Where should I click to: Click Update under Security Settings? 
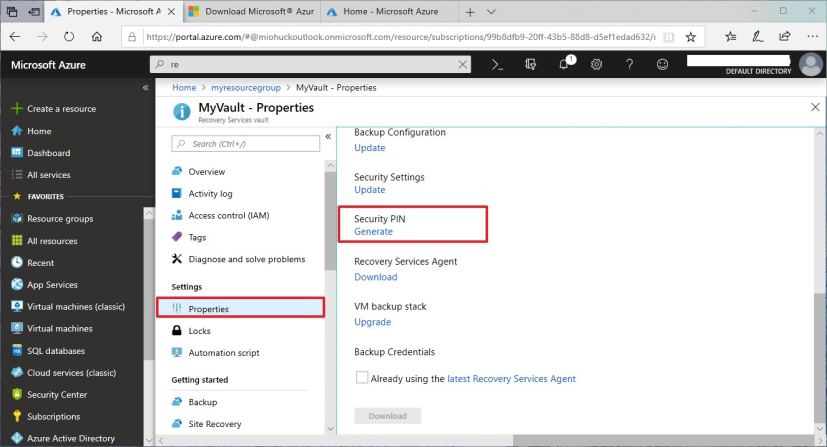(370, 189)
